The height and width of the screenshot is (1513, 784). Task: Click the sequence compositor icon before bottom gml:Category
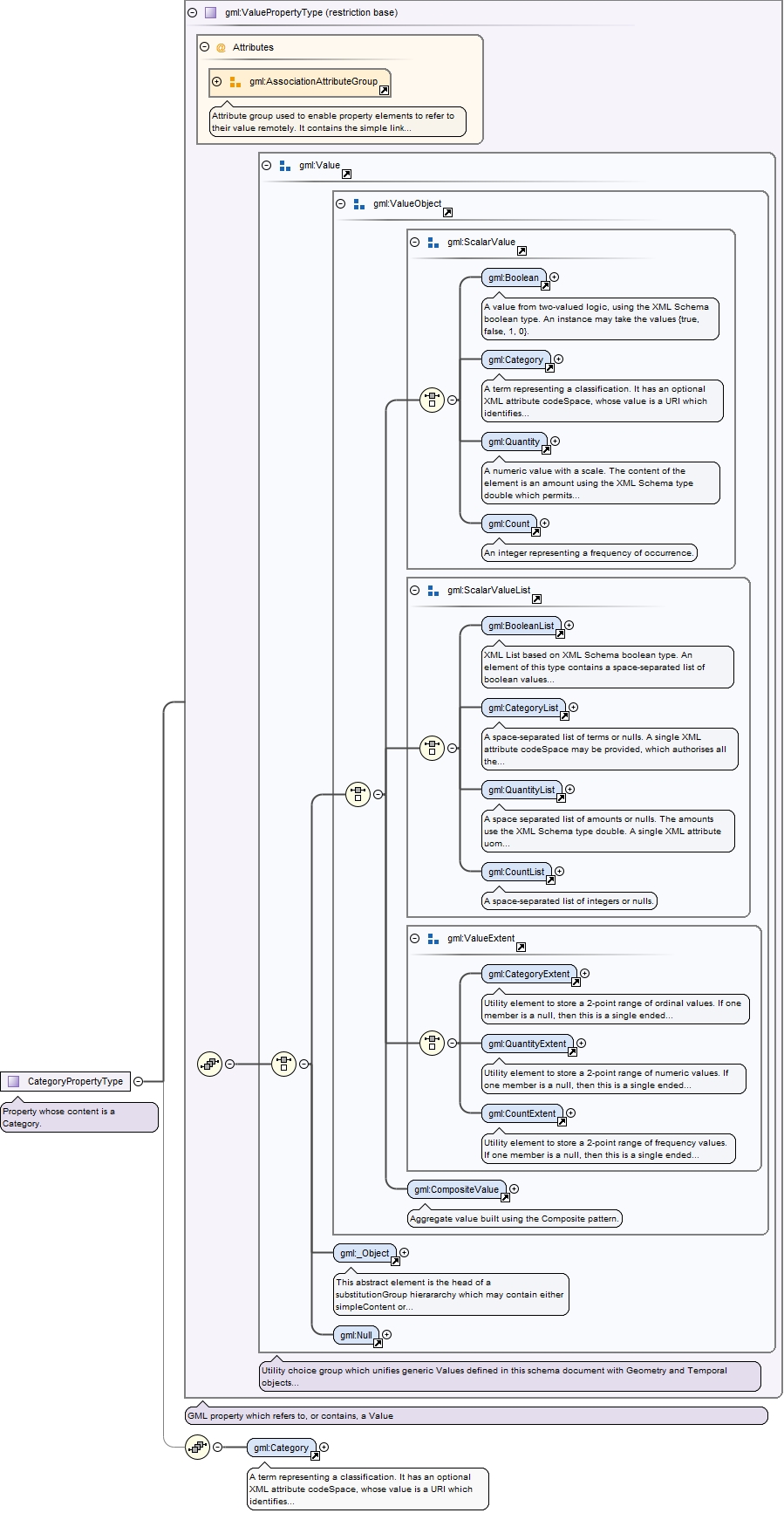(x=198, y=1447)
